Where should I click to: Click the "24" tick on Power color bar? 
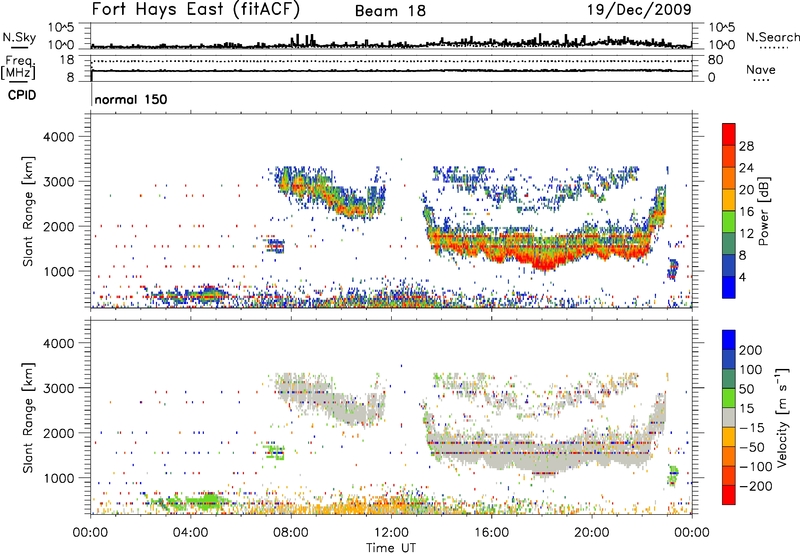[746, 168]
